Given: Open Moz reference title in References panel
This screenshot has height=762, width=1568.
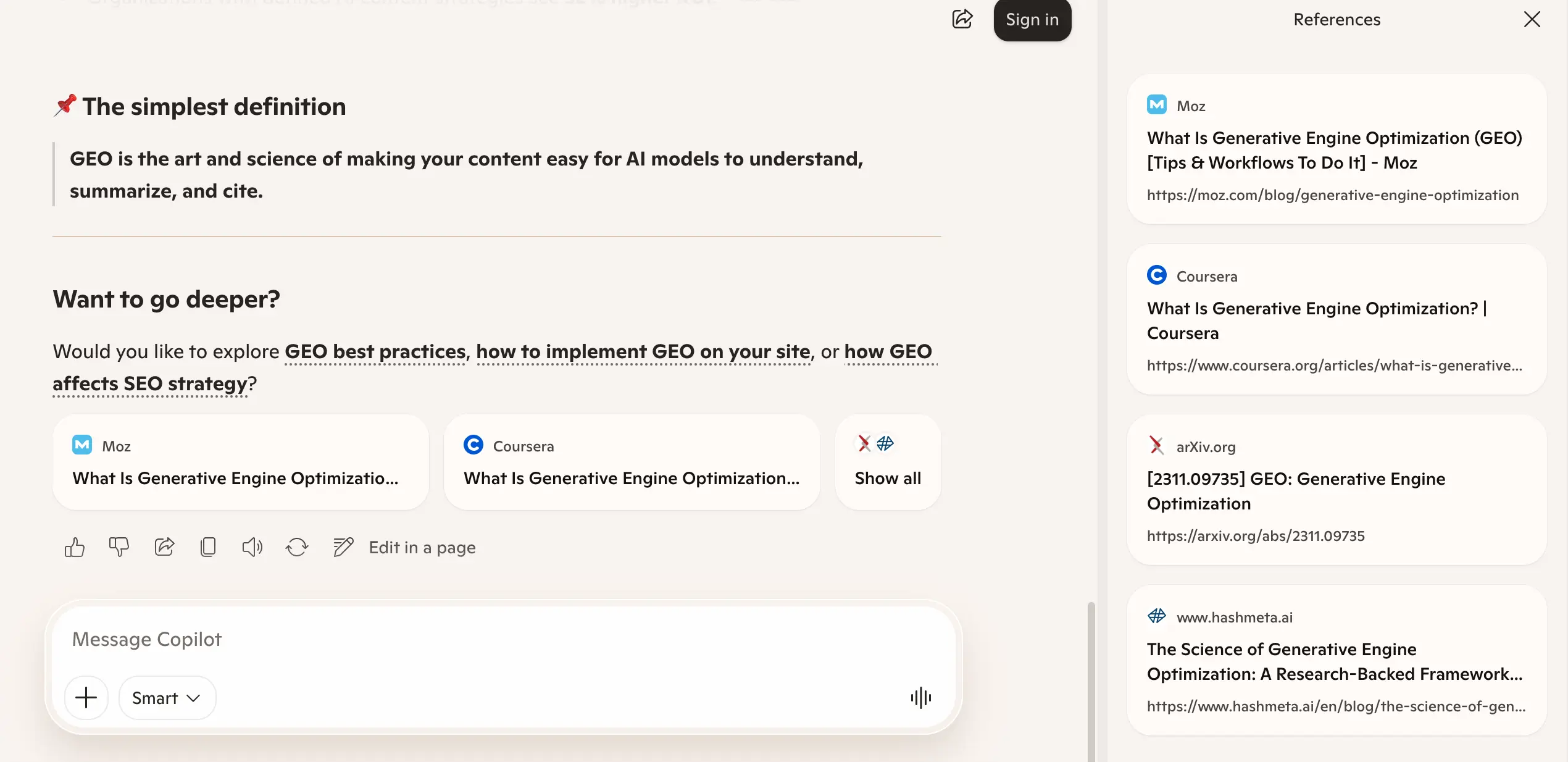Looking at the screenshot, I should pyautogui.click(x=1335, y=150).
